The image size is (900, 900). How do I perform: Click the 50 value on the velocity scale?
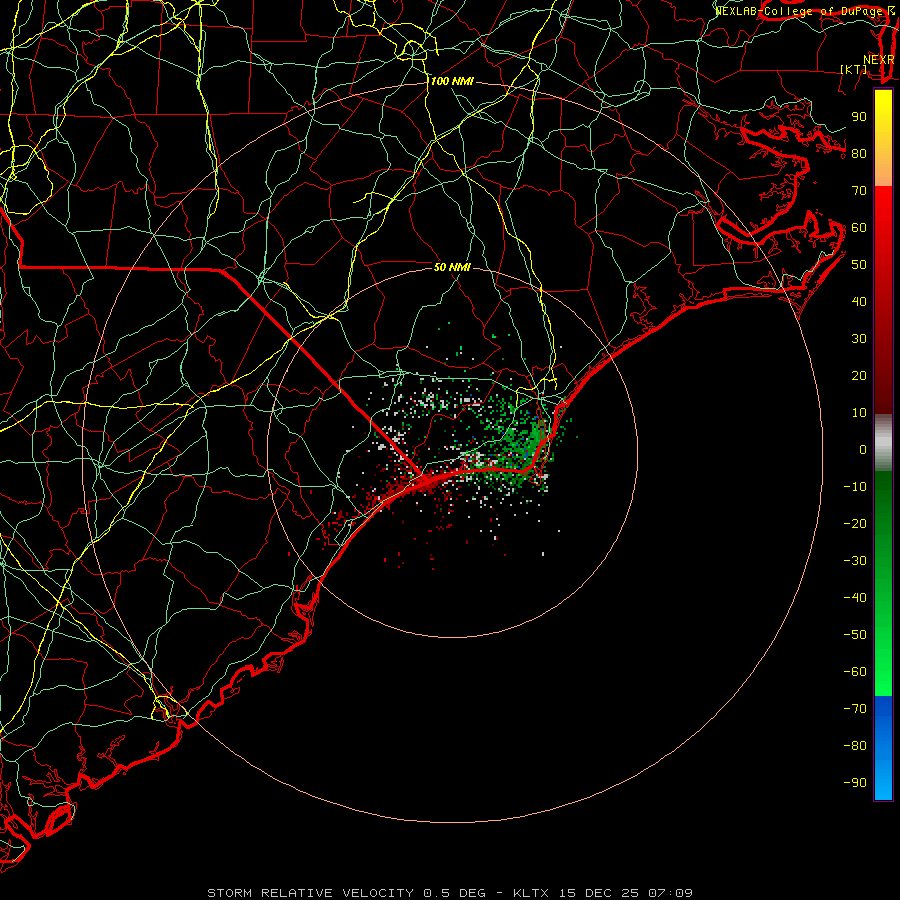click(859, 265)
